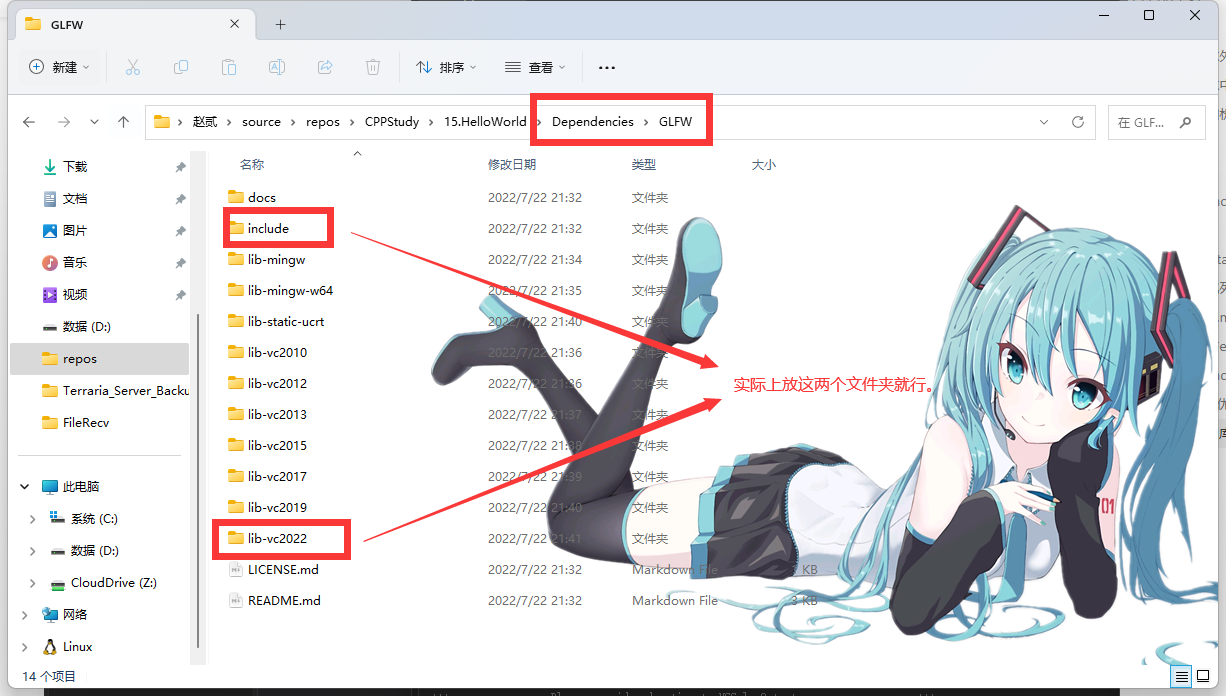Click the Cut scissors icon
The width and height of the screenshot is (1226, 696).
pos(133,67)
